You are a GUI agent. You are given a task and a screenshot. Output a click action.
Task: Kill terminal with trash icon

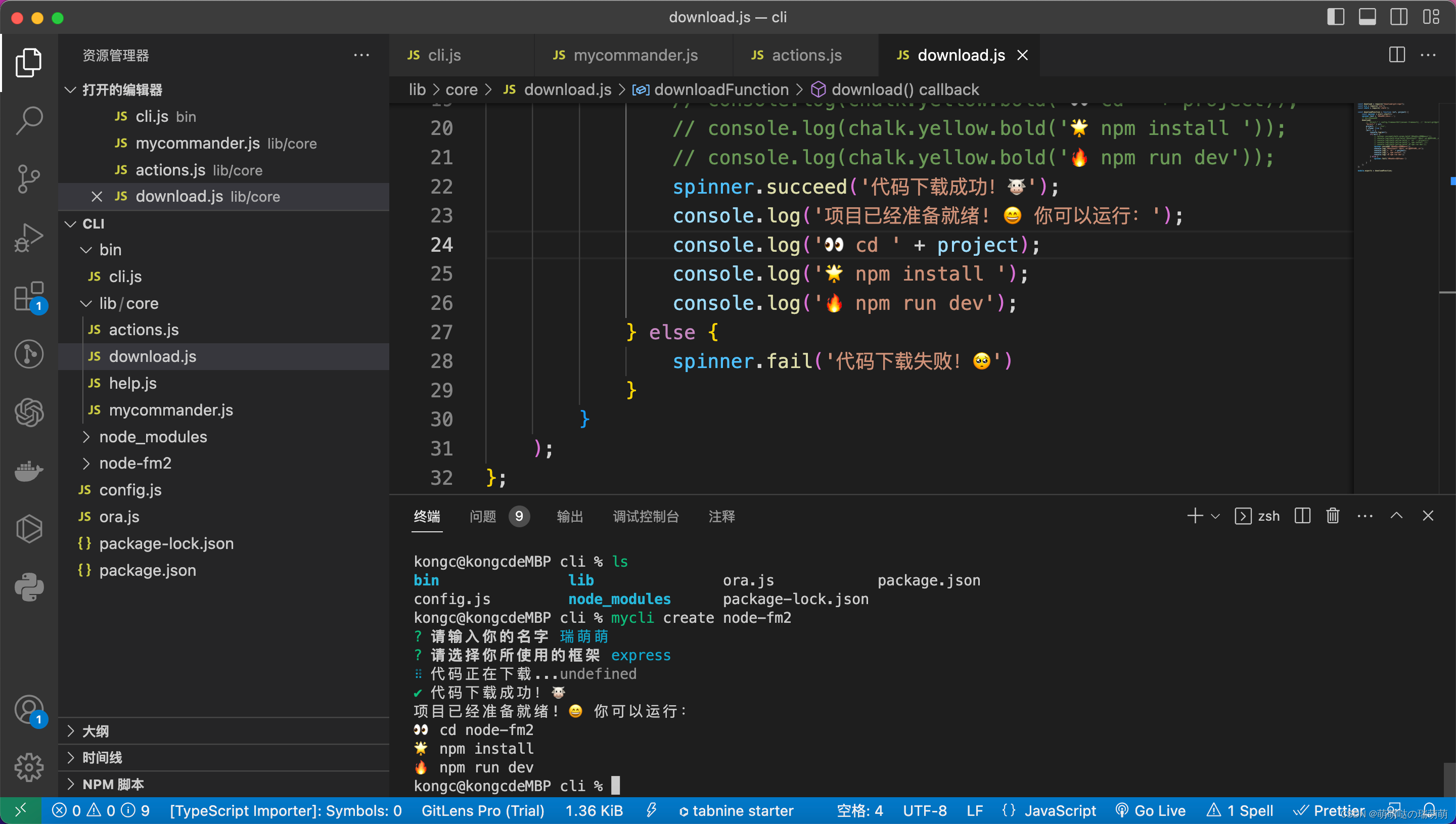click(x=1333, y=516)
